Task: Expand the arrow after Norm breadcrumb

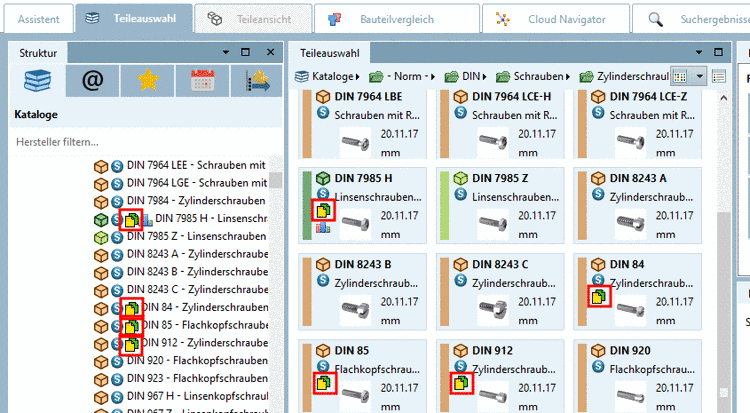Action: coord(432,77)
